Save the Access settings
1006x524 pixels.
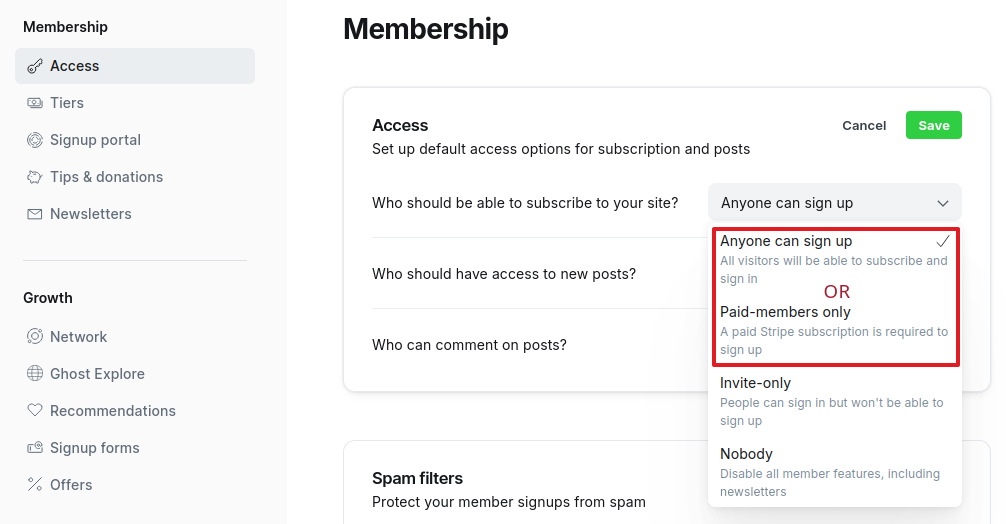[x=933, y=125]
